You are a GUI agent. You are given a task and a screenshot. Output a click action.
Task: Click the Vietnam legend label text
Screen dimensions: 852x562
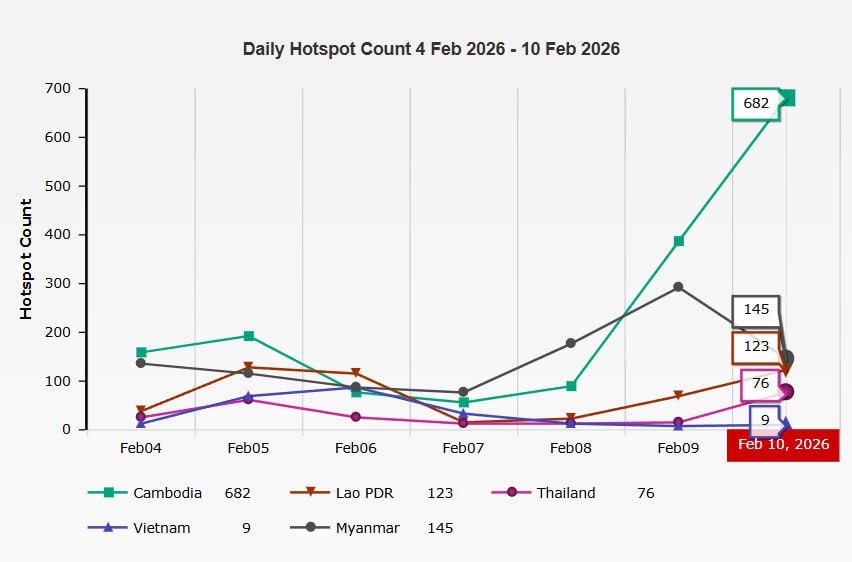pos(161,528)
